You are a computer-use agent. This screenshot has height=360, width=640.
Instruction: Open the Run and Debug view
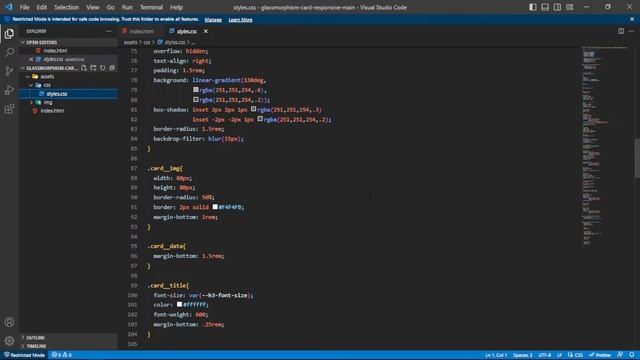pos(9,90)
